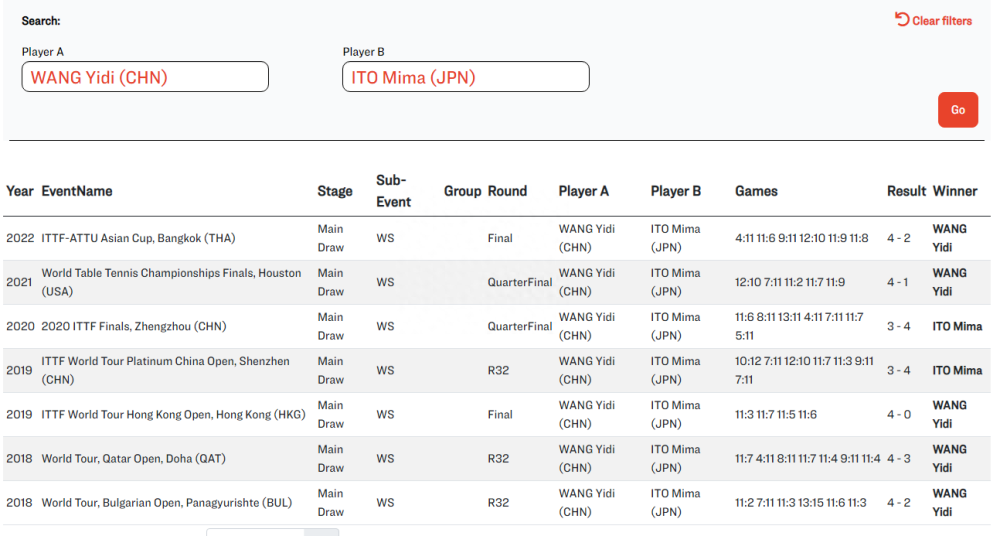Click the Round column header

[507, 191]
